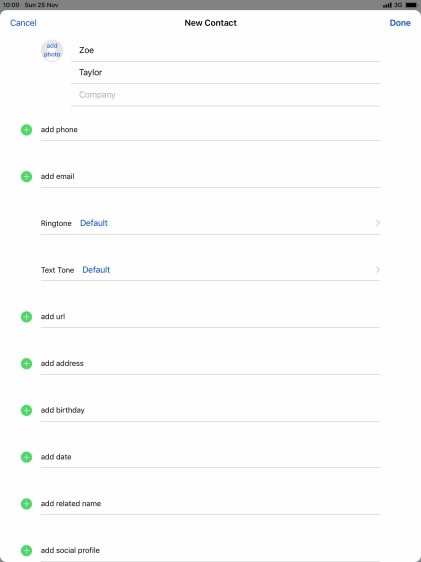Select the Company text field
This screenshot has width=421, height=562.
click(x=225, y=95)
